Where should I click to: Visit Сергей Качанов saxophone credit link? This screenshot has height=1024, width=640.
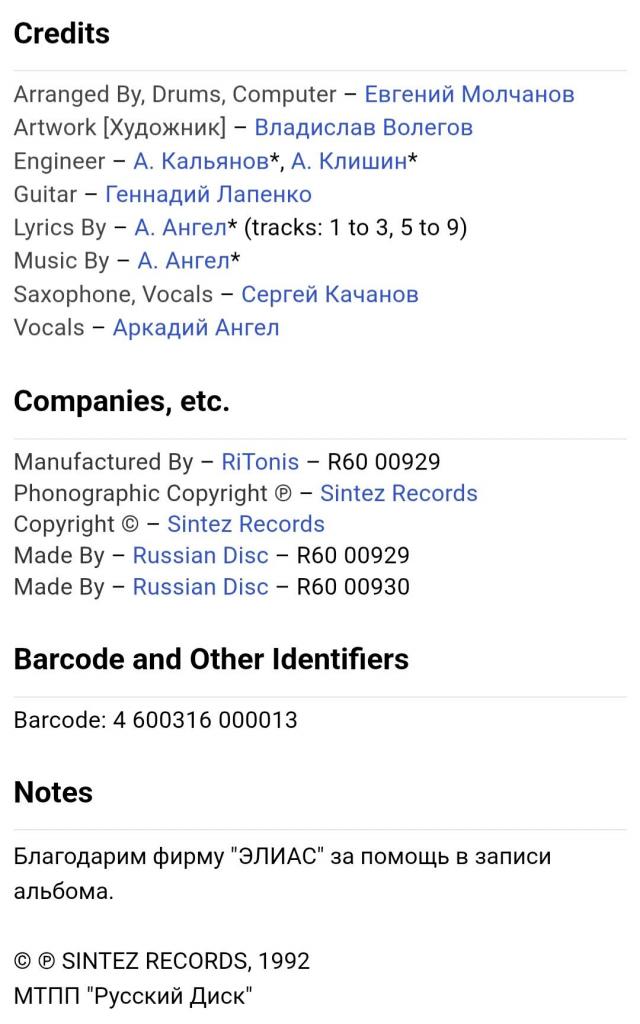tap(330, 294)
